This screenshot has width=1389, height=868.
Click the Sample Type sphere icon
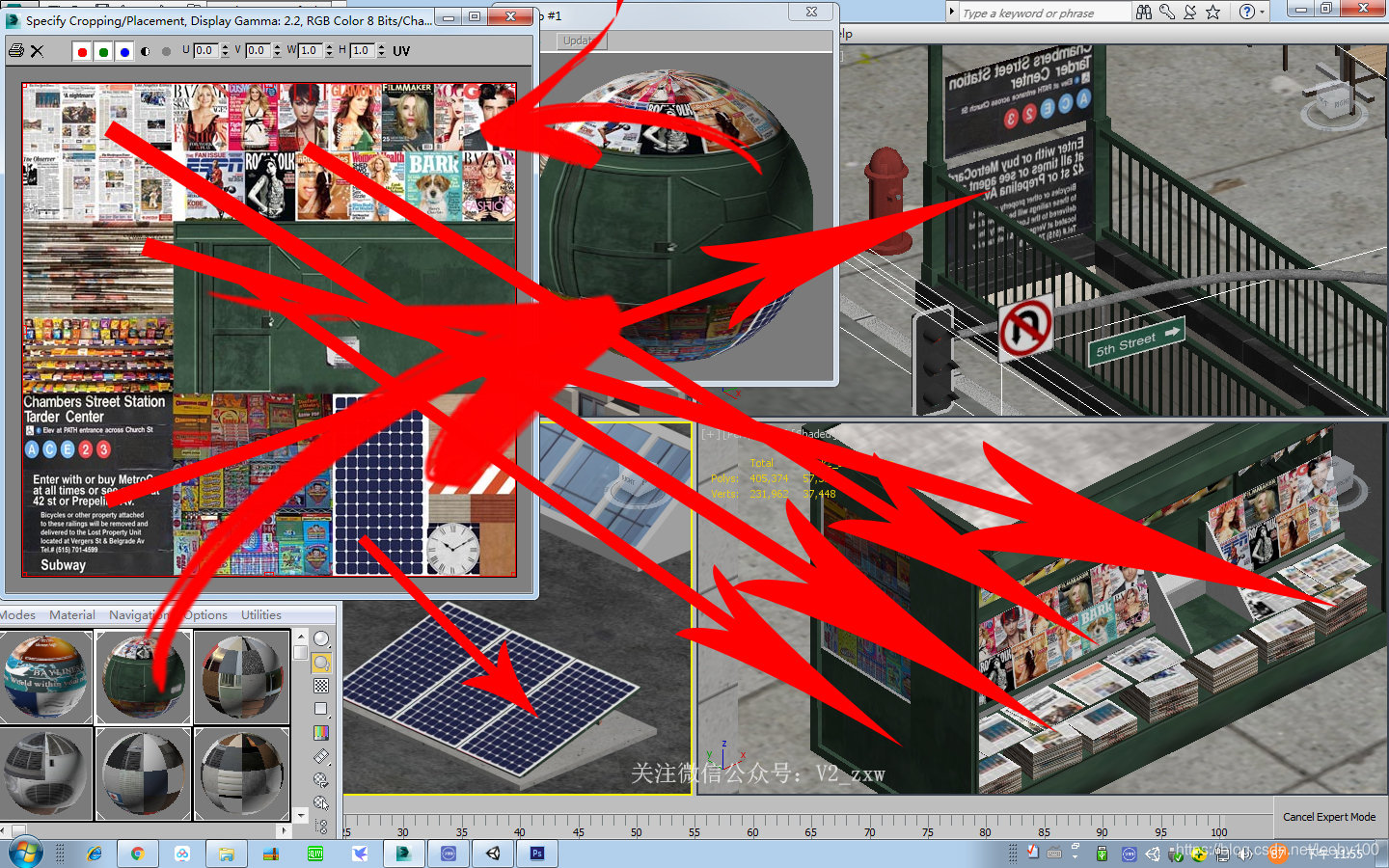321,638
